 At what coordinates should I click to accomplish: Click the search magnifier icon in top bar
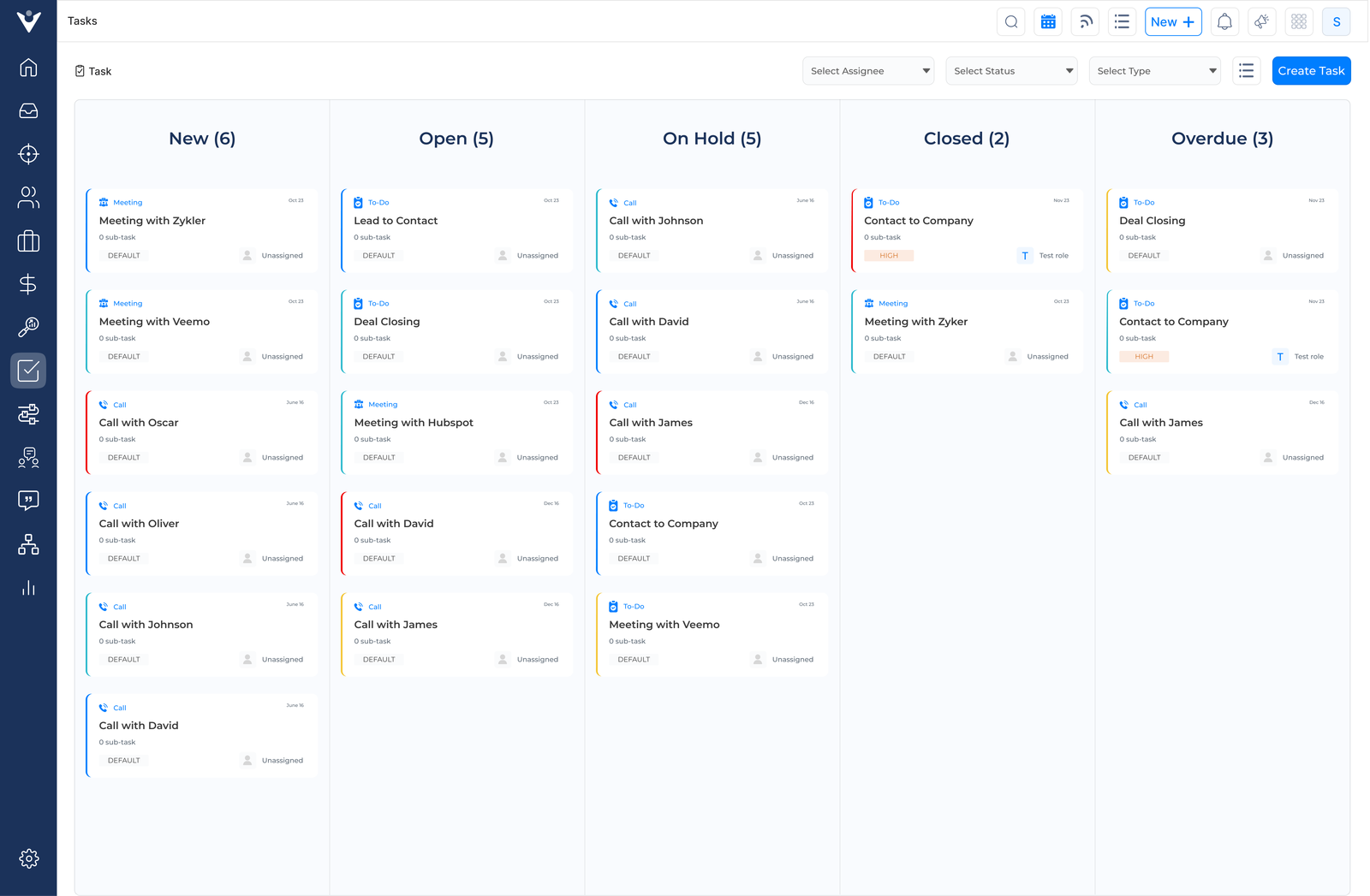click(1011, 22)
